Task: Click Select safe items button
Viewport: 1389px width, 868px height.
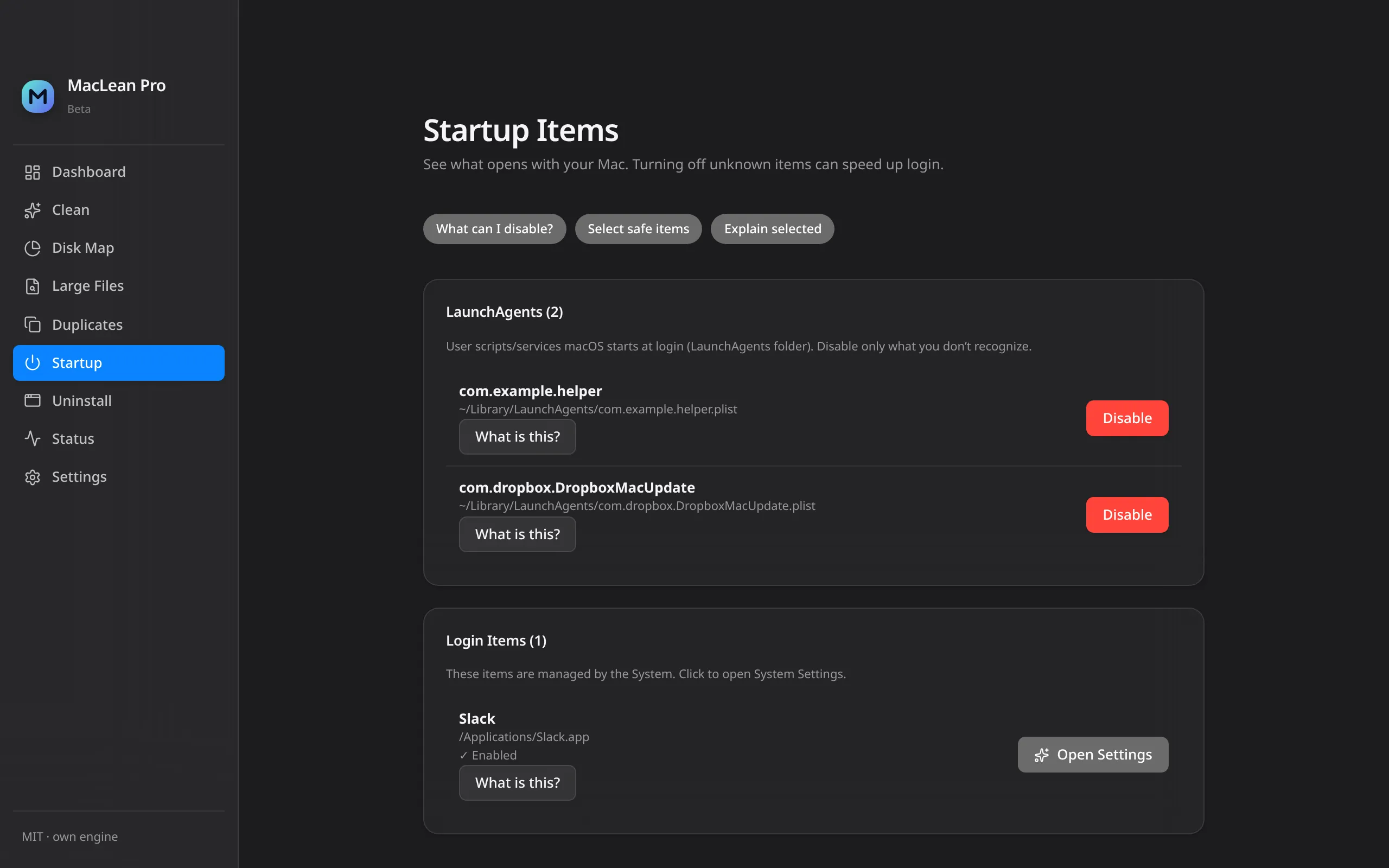Action: pyautogui.click(x=638, y=229)
